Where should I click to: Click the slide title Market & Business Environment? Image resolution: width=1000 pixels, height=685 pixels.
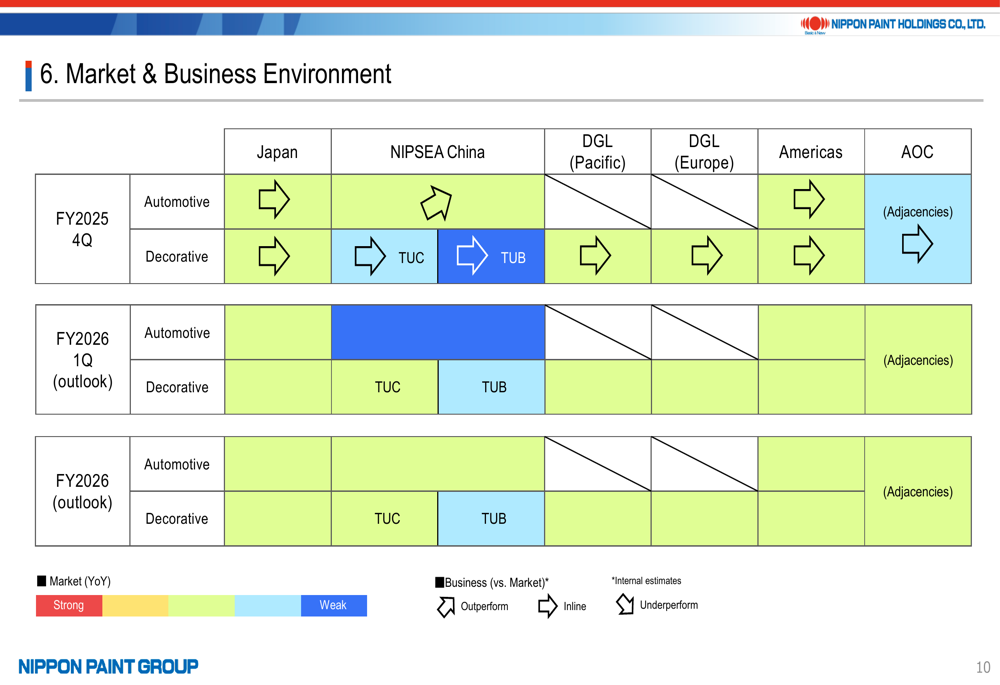216,74
